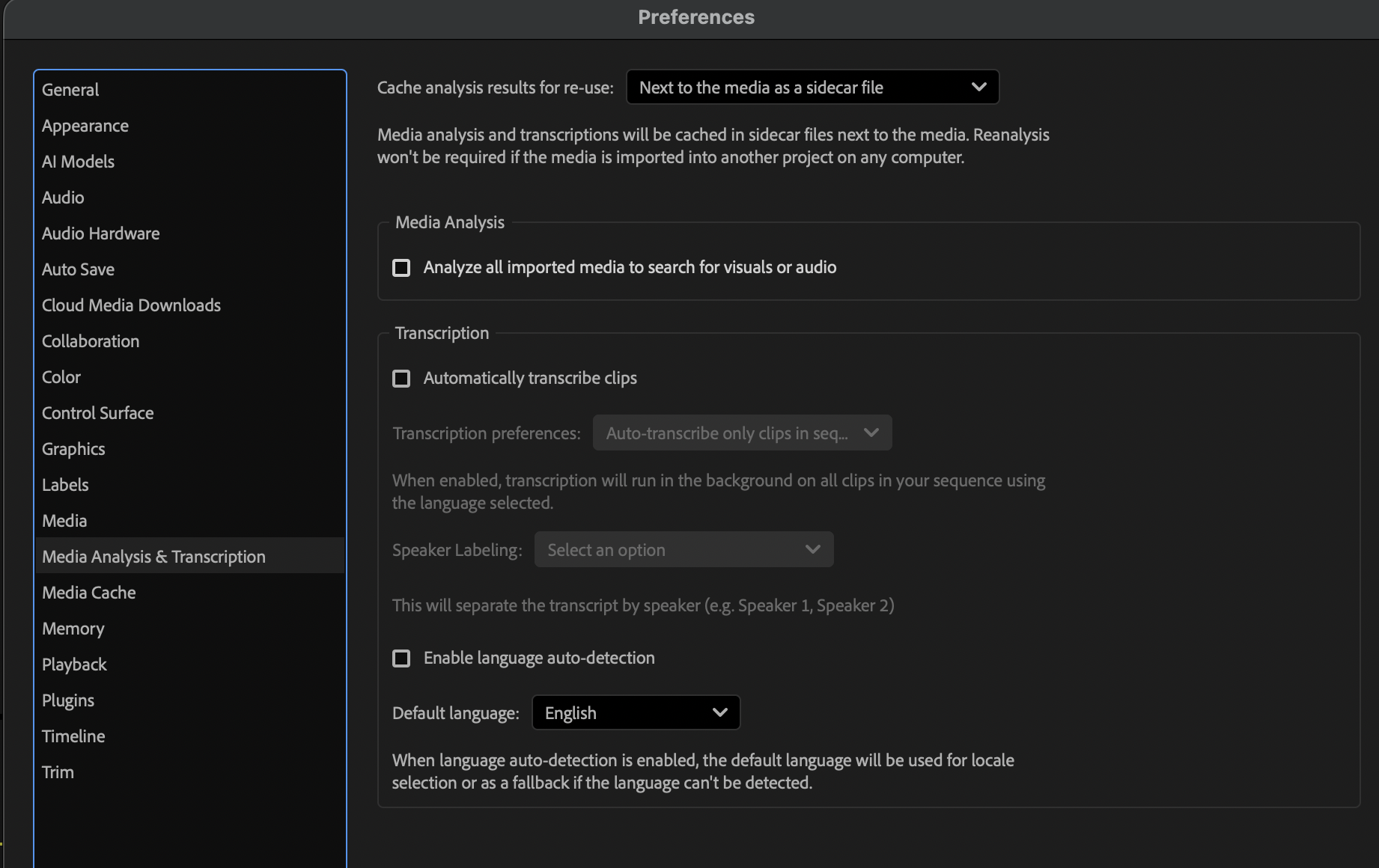The width and height of the screenshot is (1379, 868).
Task: Enable analyzing all imported media
Action: click(401, 267)
